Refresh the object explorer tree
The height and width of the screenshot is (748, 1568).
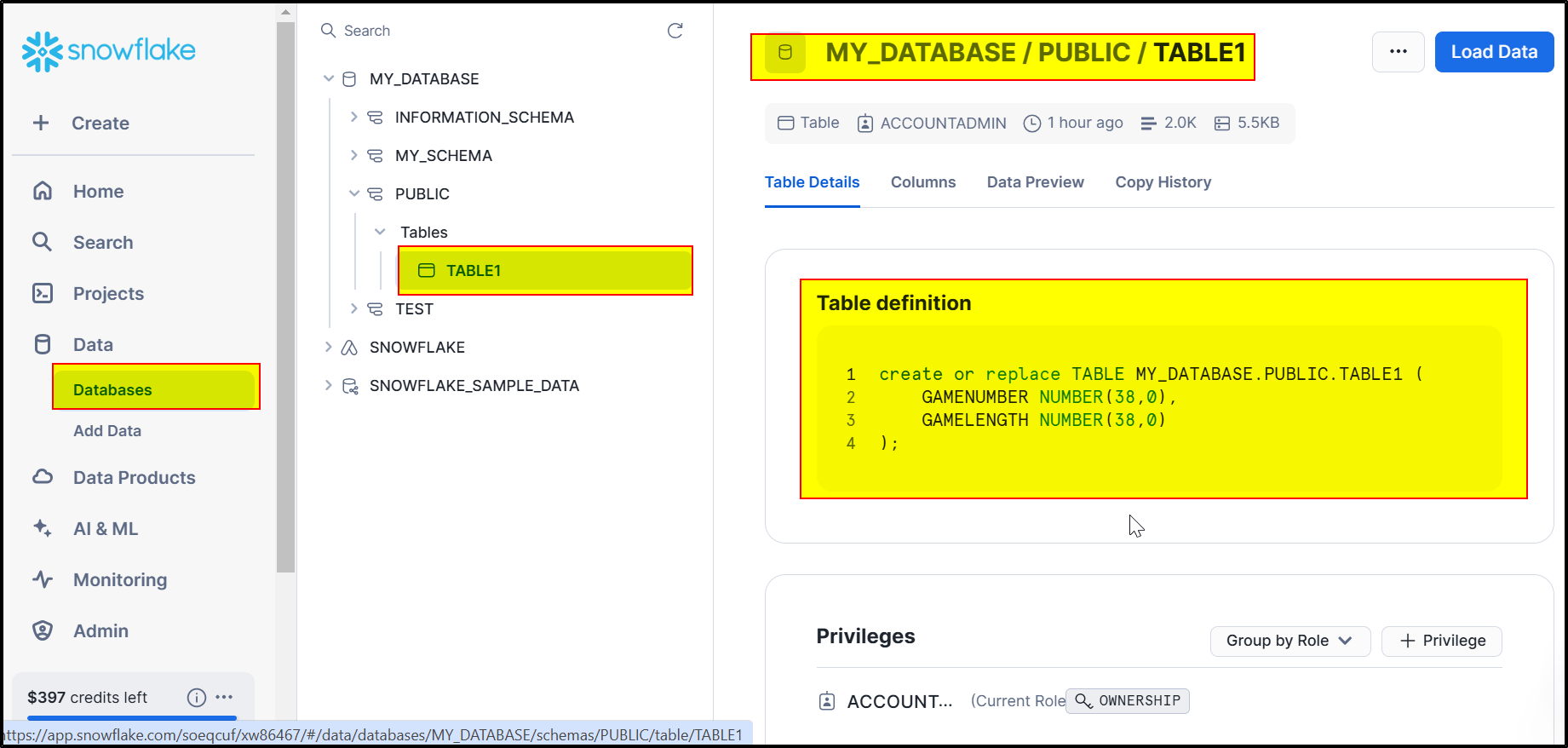(675, 31)
